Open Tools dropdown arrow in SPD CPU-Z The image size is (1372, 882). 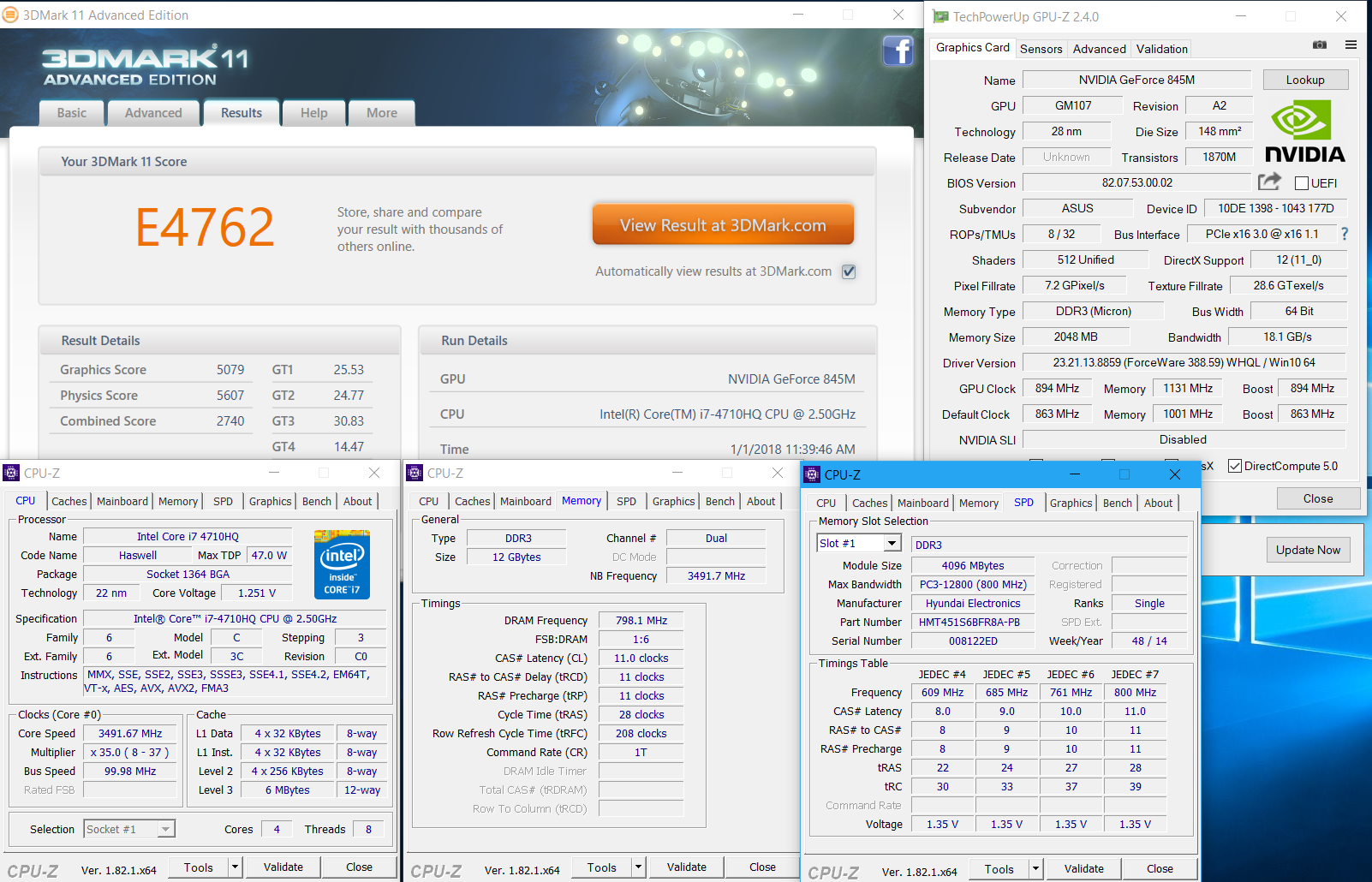(x=1035, y=869)
